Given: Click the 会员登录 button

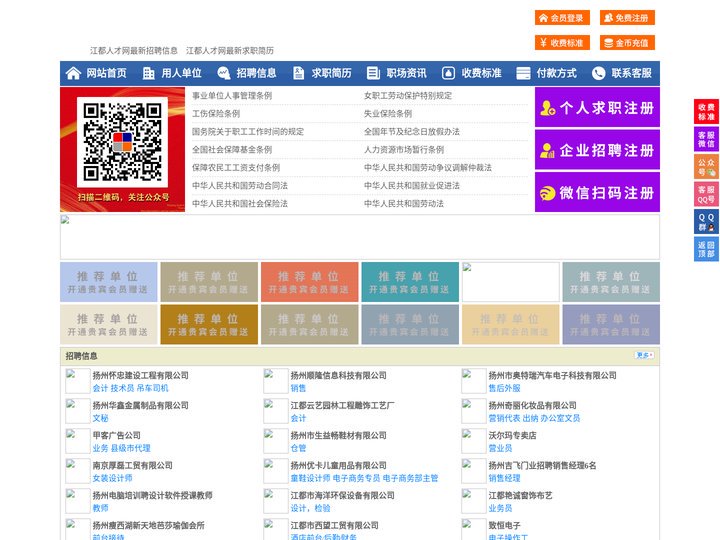Looking at the screenshot, I should coord(562,18).
